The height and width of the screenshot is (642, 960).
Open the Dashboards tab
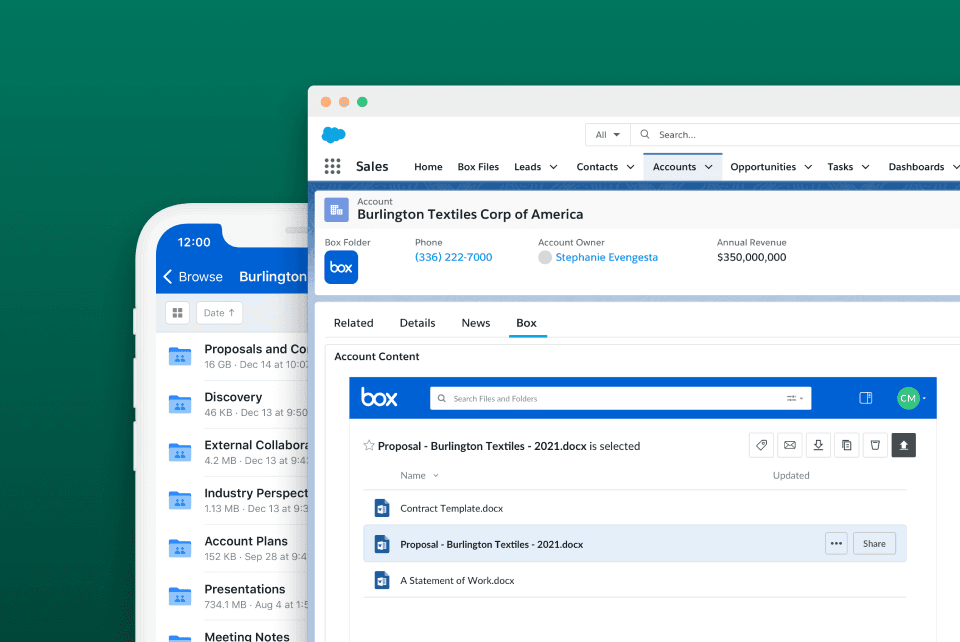click(917, 167)
